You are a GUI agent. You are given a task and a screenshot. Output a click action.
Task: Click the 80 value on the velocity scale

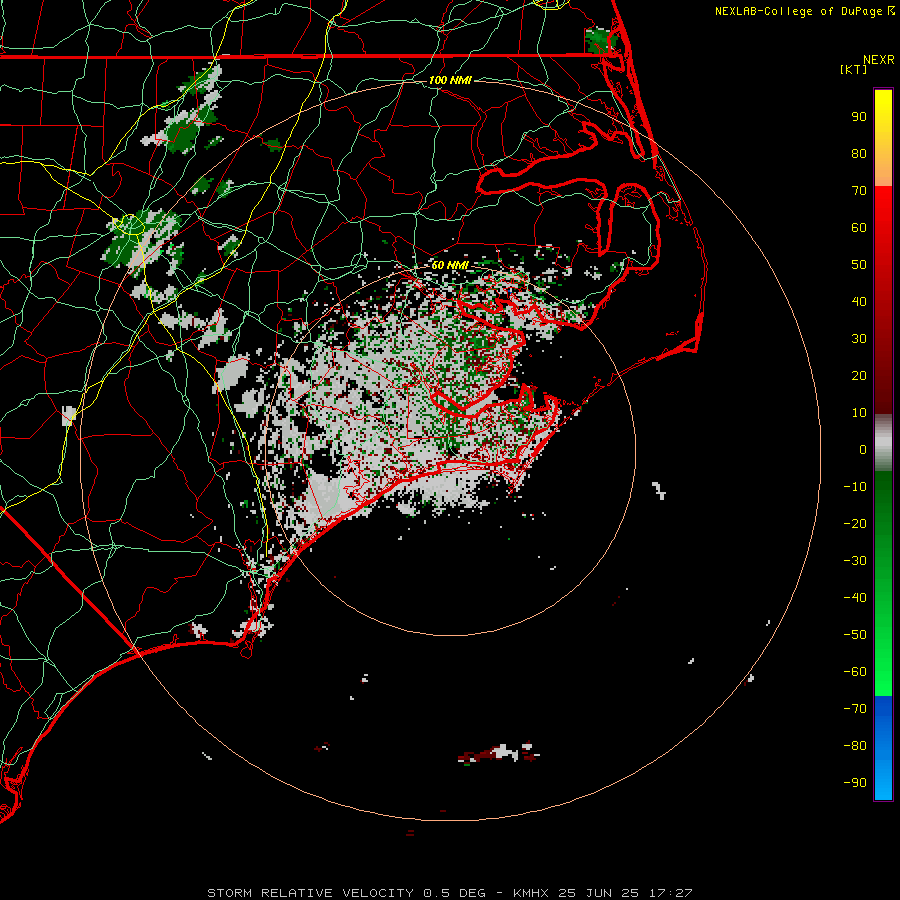(859, 154)
